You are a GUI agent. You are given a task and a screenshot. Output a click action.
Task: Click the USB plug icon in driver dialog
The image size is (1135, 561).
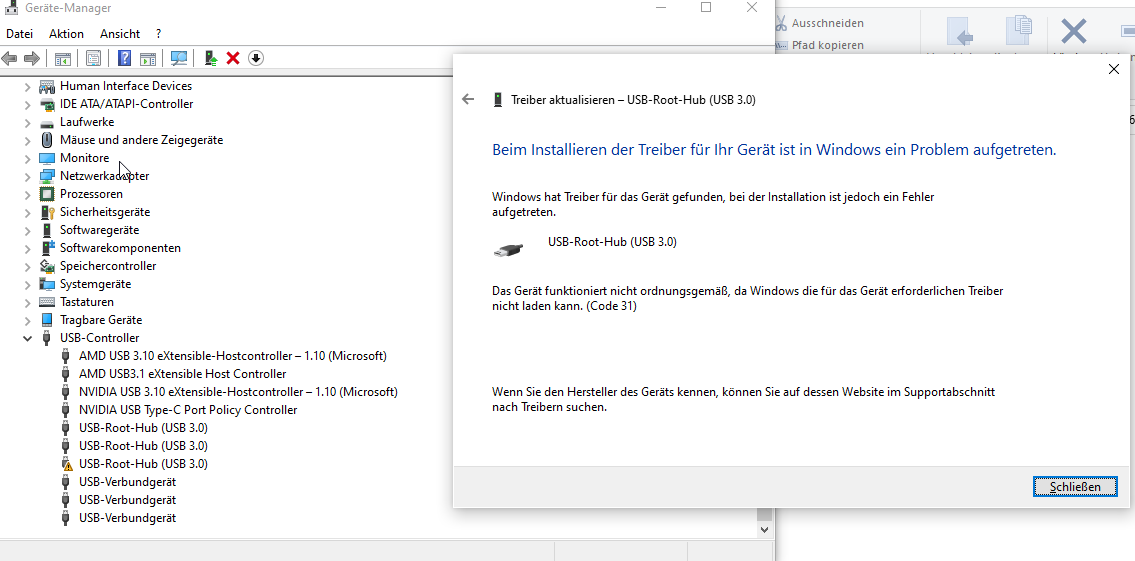[510, 250]
